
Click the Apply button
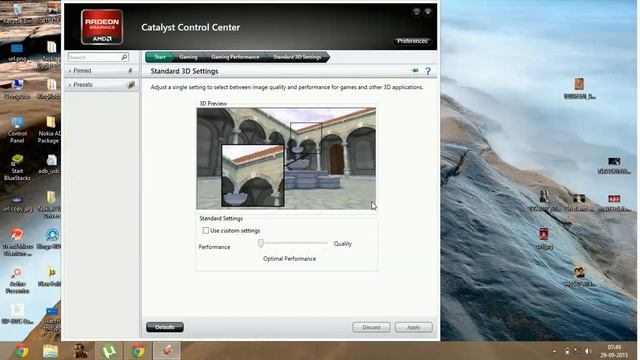(x=413, y=327)
